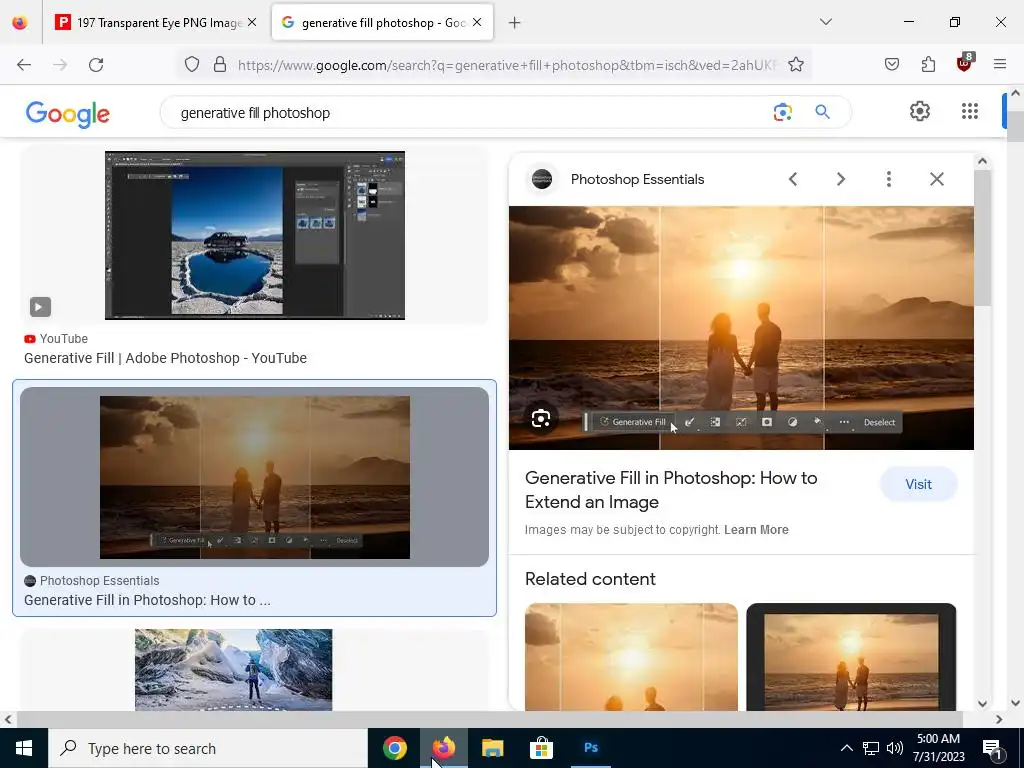The image size is (1024, 768).
Task: Open the Google apps grid
Action: [x=970, y=112]
